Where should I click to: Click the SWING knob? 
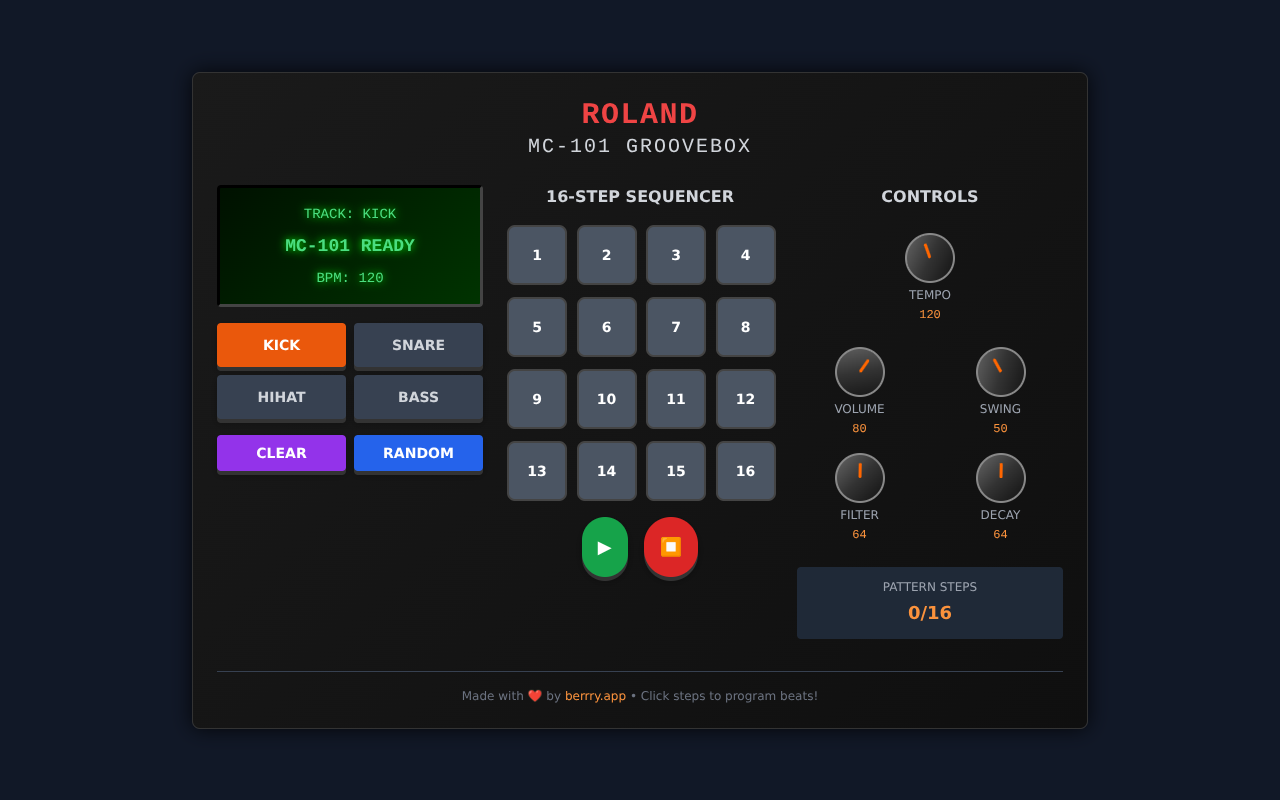pos(1000,372)
